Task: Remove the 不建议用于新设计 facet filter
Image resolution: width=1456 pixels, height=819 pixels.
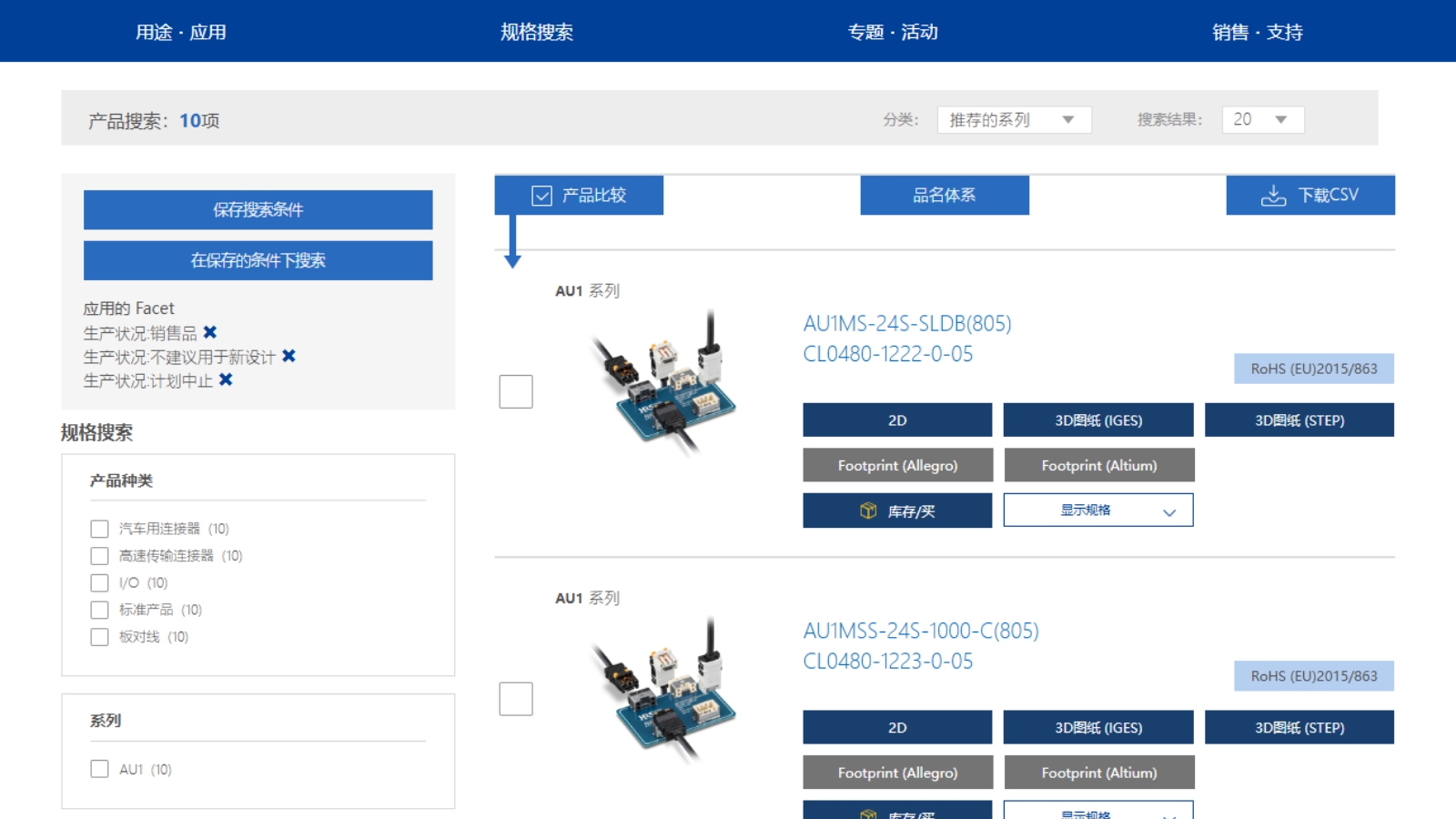Action: click(288, 356)
